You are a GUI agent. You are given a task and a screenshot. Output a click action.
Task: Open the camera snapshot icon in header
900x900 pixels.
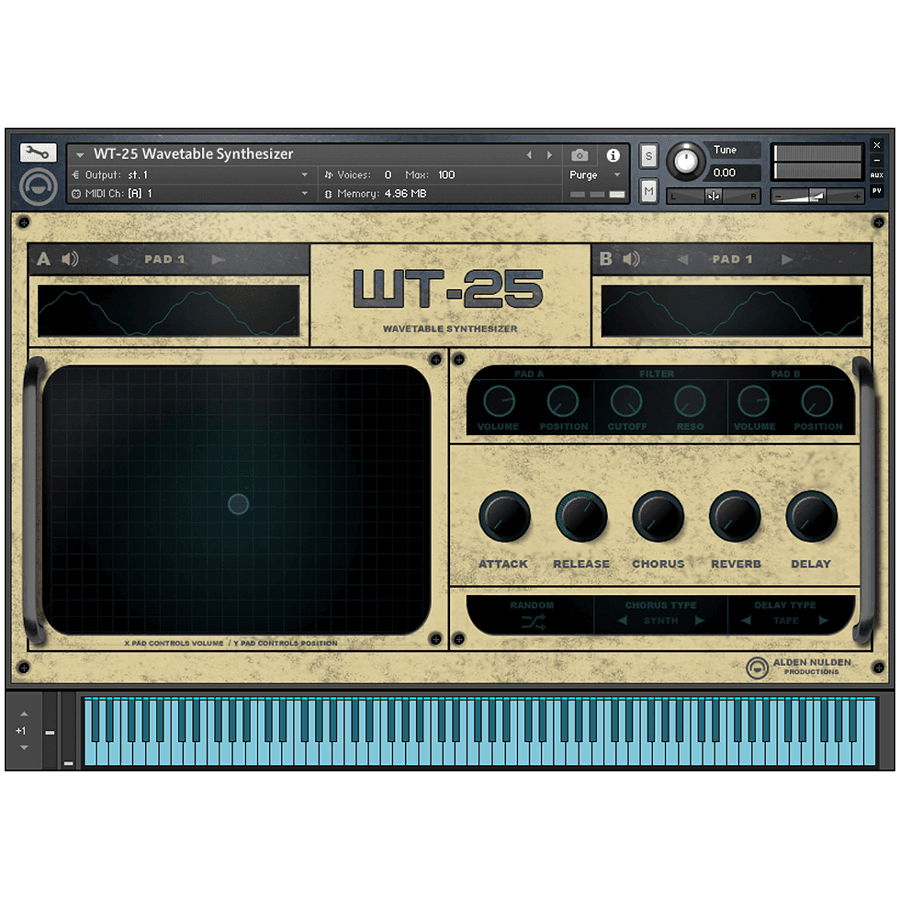[x=580, y=155]
